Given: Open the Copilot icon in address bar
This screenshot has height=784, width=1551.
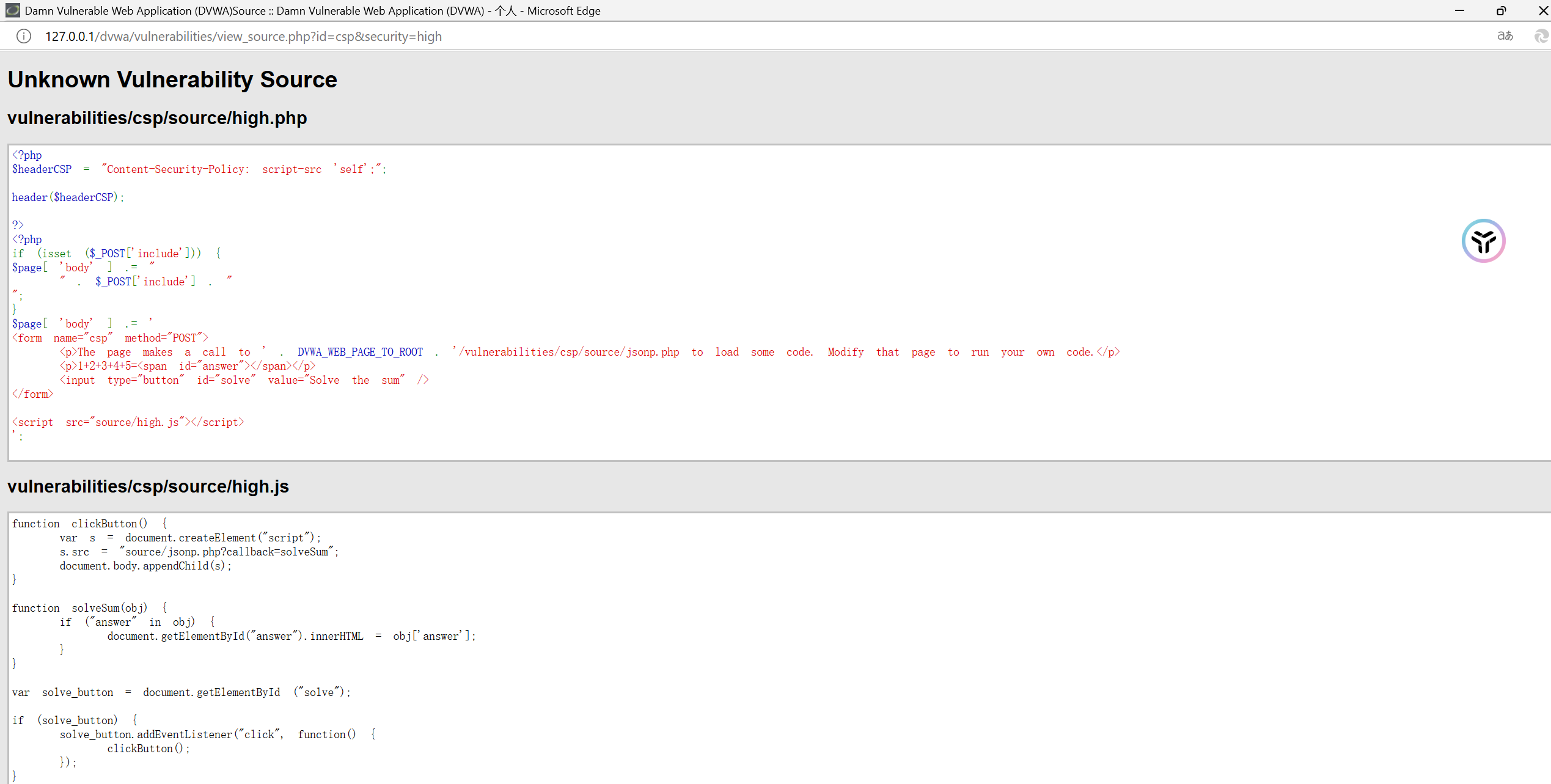Looking at the screenshot, I should click(x=1541, y=37).
